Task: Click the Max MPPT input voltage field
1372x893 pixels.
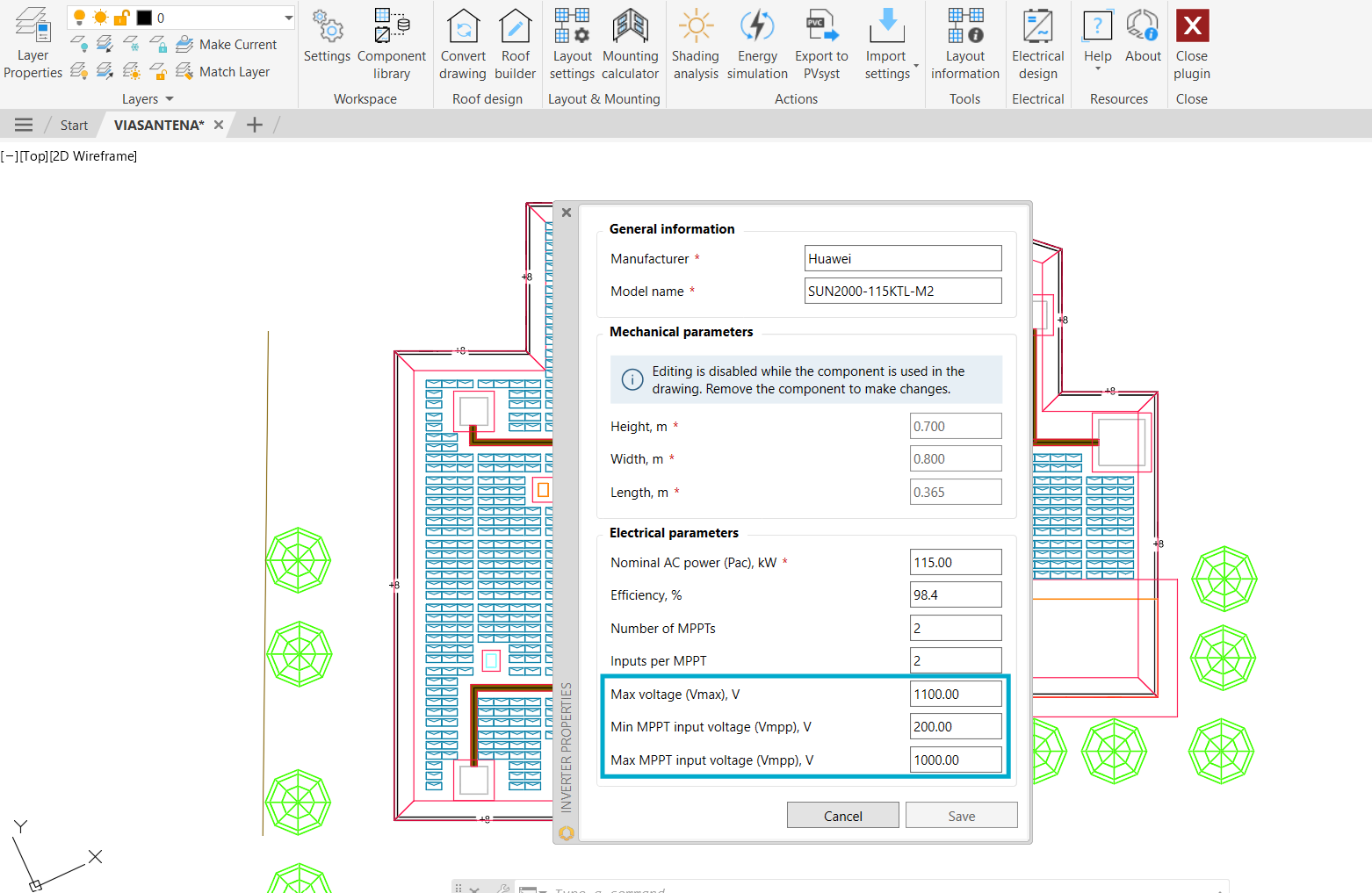Action: pyautogui.click(x=956, y=760)
